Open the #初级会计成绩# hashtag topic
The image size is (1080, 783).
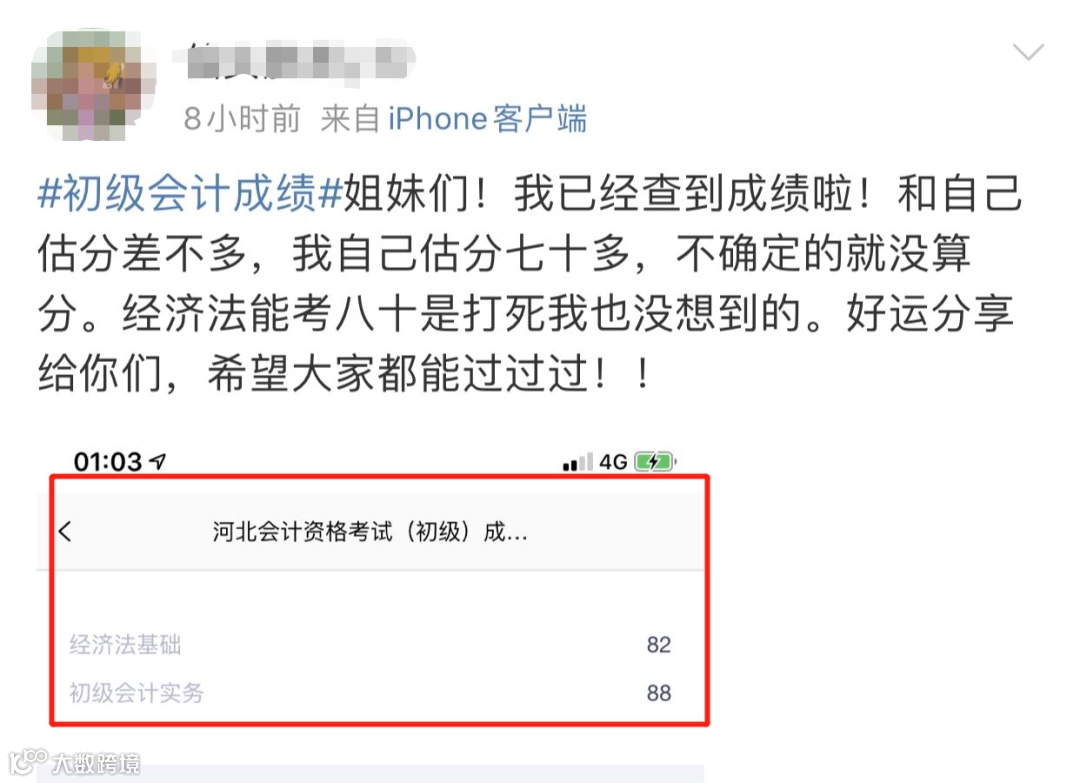tap(190, 193)
